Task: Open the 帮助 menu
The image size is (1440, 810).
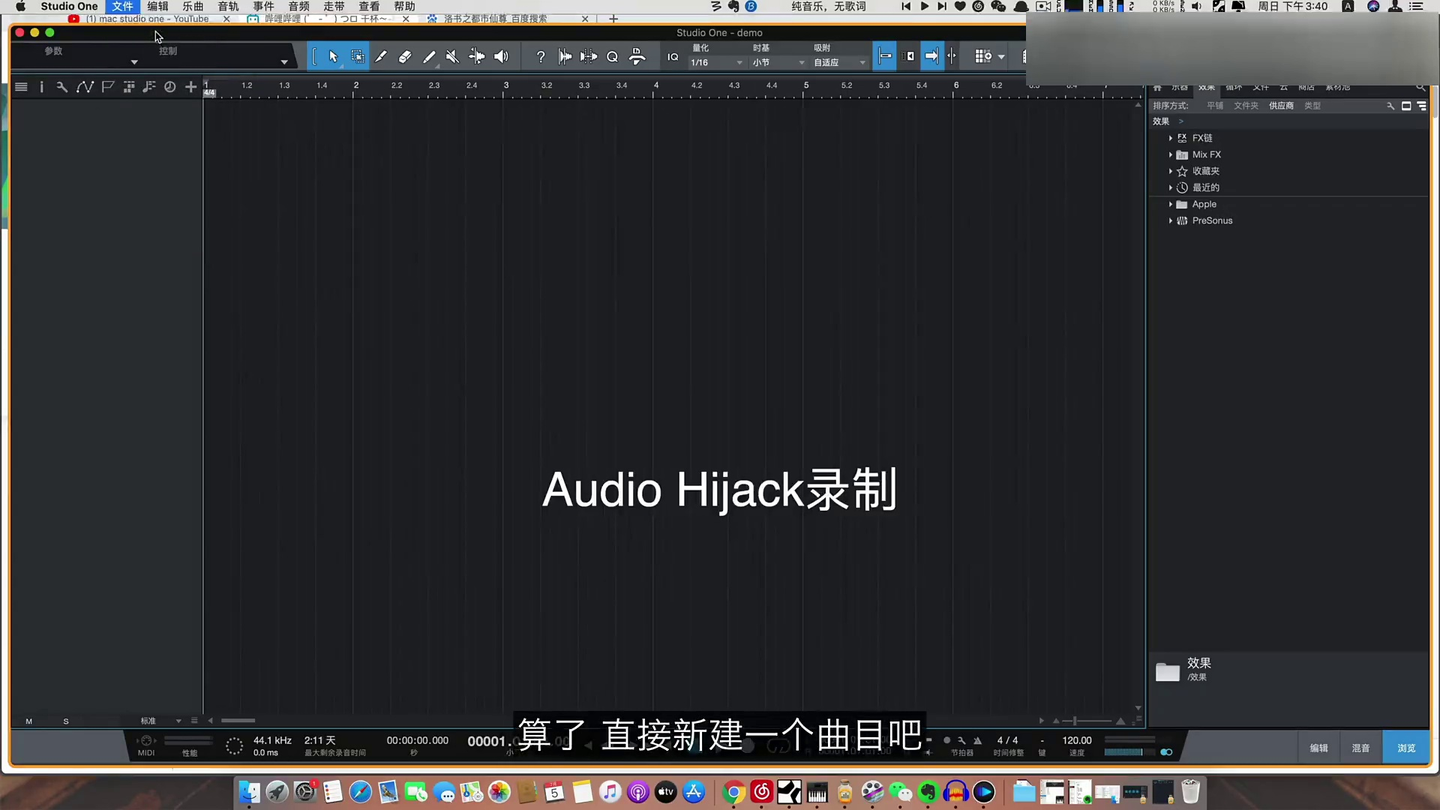Action: (404, 6)
